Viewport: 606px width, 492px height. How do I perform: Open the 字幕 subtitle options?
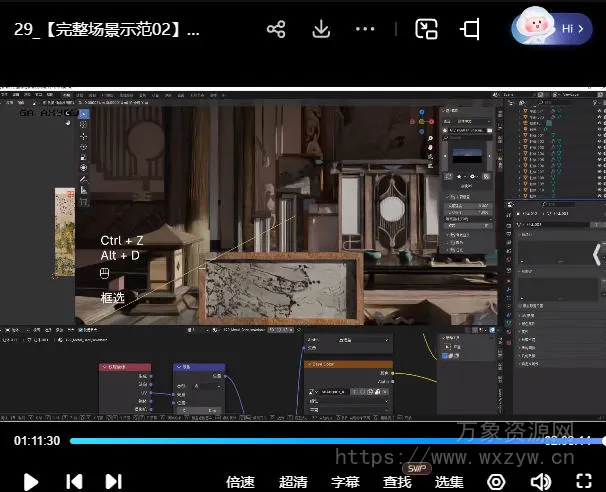coord(345,481)
